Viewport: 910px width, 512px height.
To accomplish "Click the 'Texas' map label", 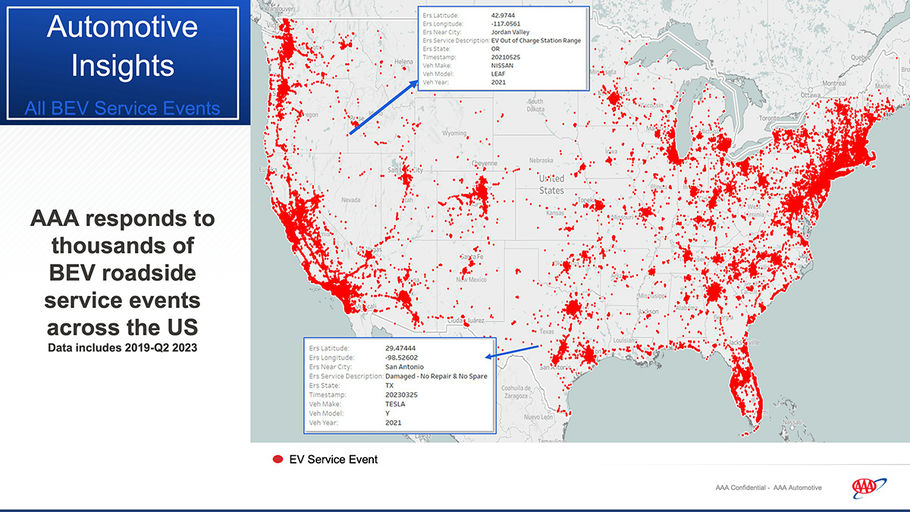I will 547,331.
